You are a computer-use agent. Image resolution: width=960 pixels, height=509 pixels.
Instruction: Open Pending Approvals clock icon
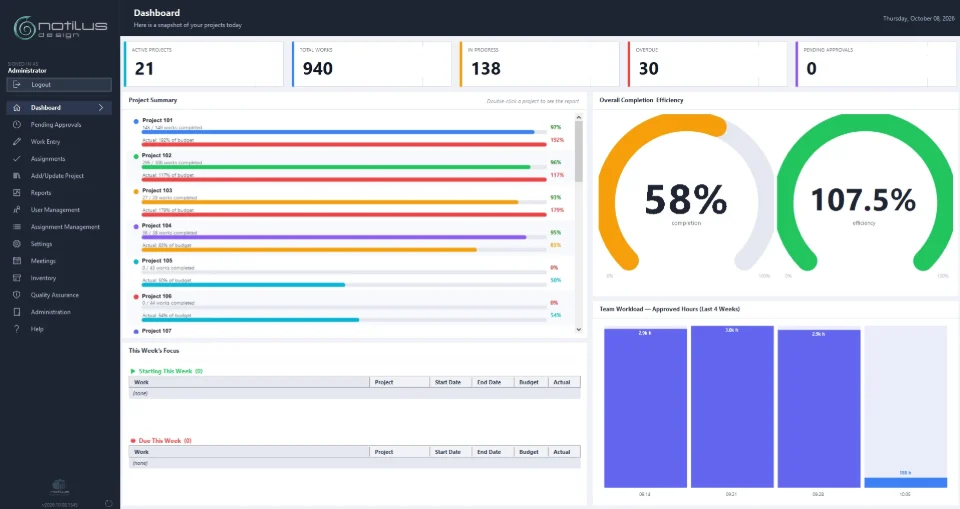point(17,124)
